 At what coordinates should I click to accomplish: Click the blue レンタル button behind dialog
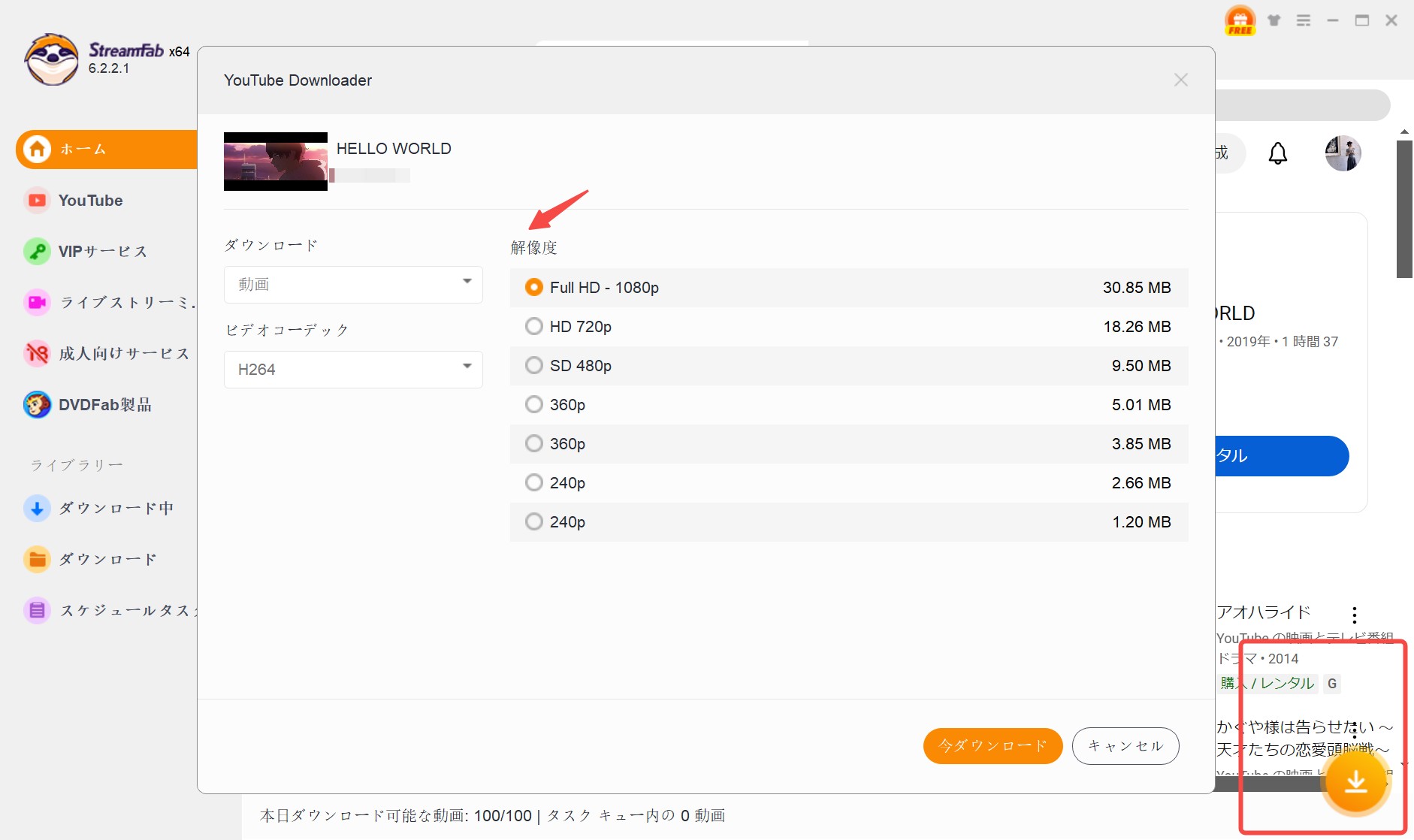pyautogui.click(x=1282, y=456)
